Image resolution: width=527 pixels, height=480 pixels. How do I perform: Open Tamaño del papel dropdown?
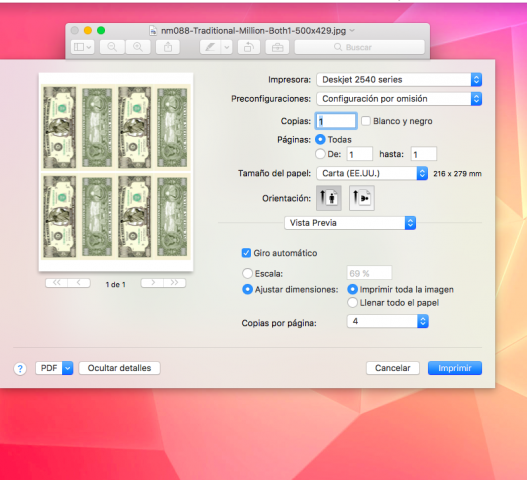372,173
